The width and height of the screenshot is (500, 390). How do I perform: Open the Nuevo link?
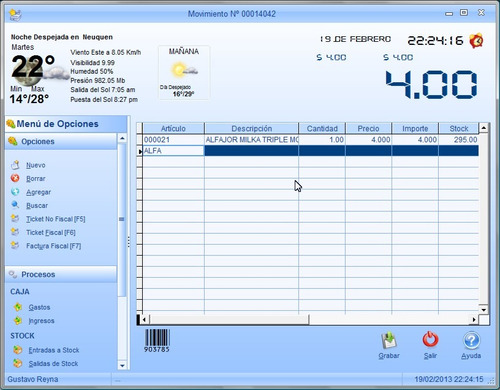click(36, 165)
